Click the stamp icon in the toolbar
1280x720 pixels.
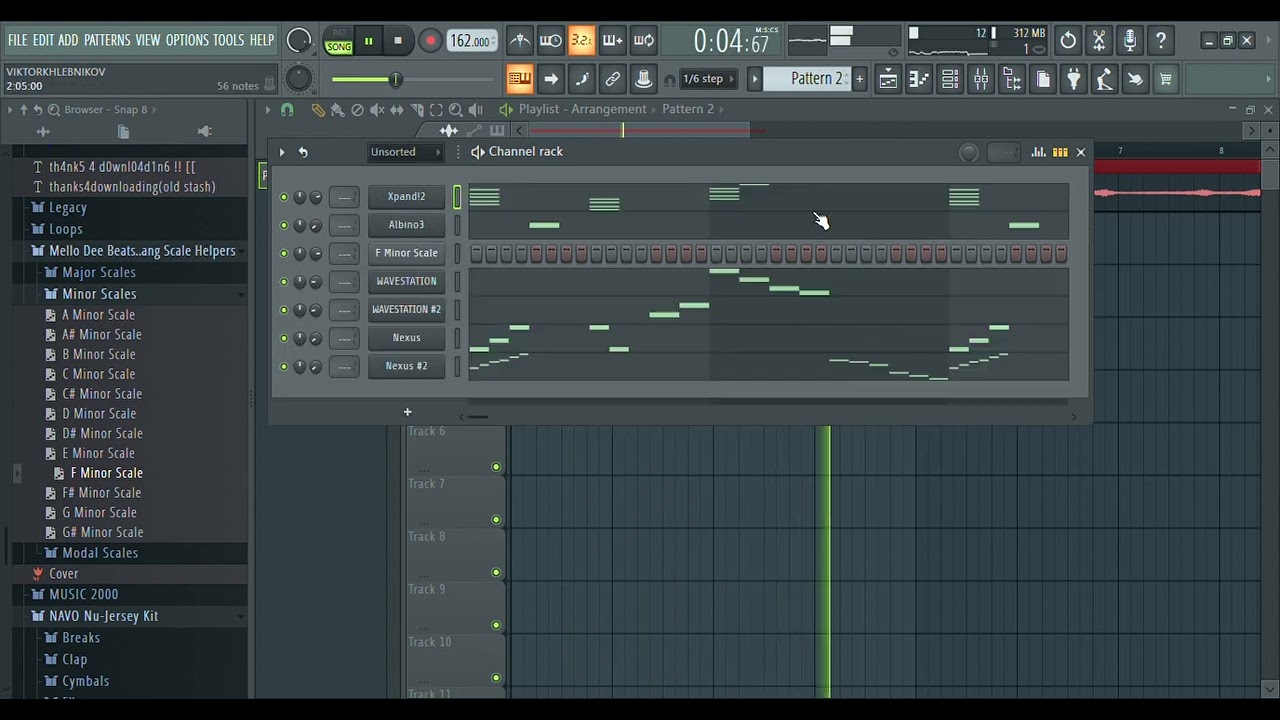(644, 79)
